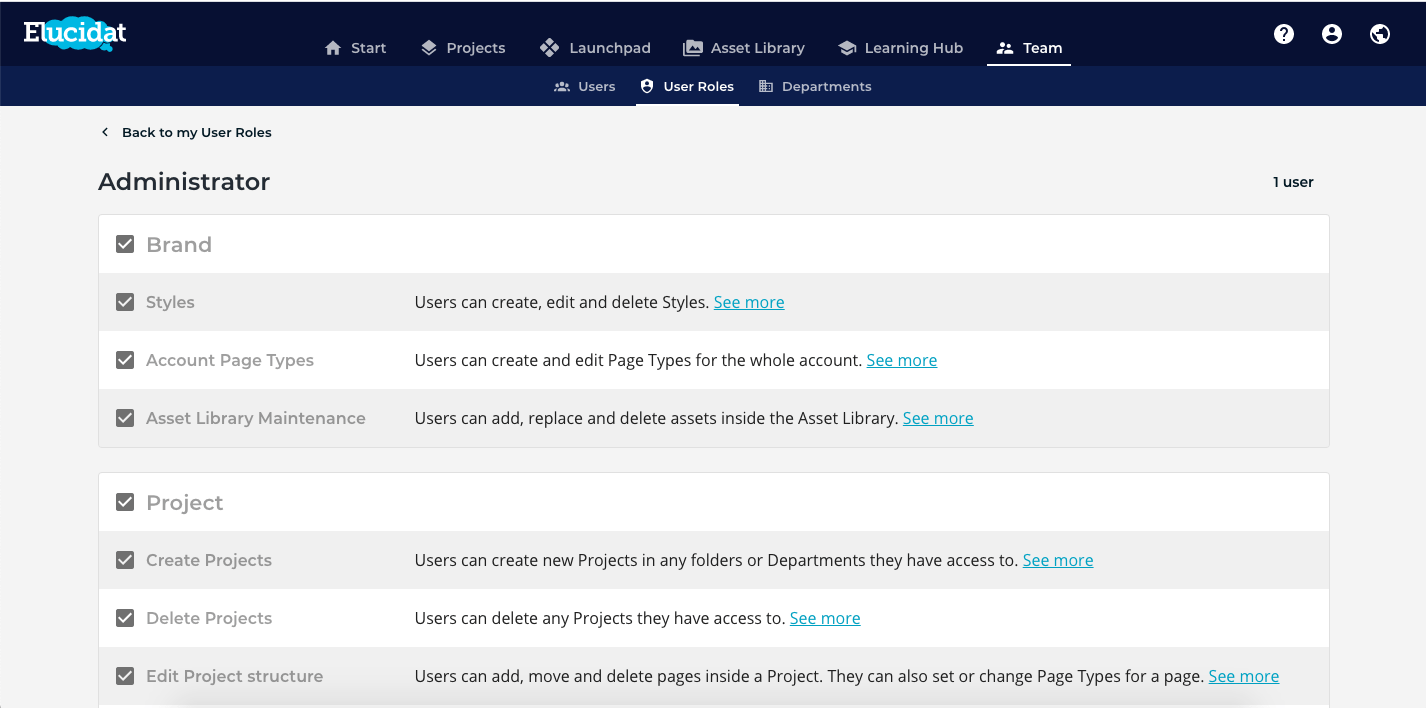Screen dimensions: 1426x708
Task: Open the help question mark icon
Action: (x=1284, y=34)
